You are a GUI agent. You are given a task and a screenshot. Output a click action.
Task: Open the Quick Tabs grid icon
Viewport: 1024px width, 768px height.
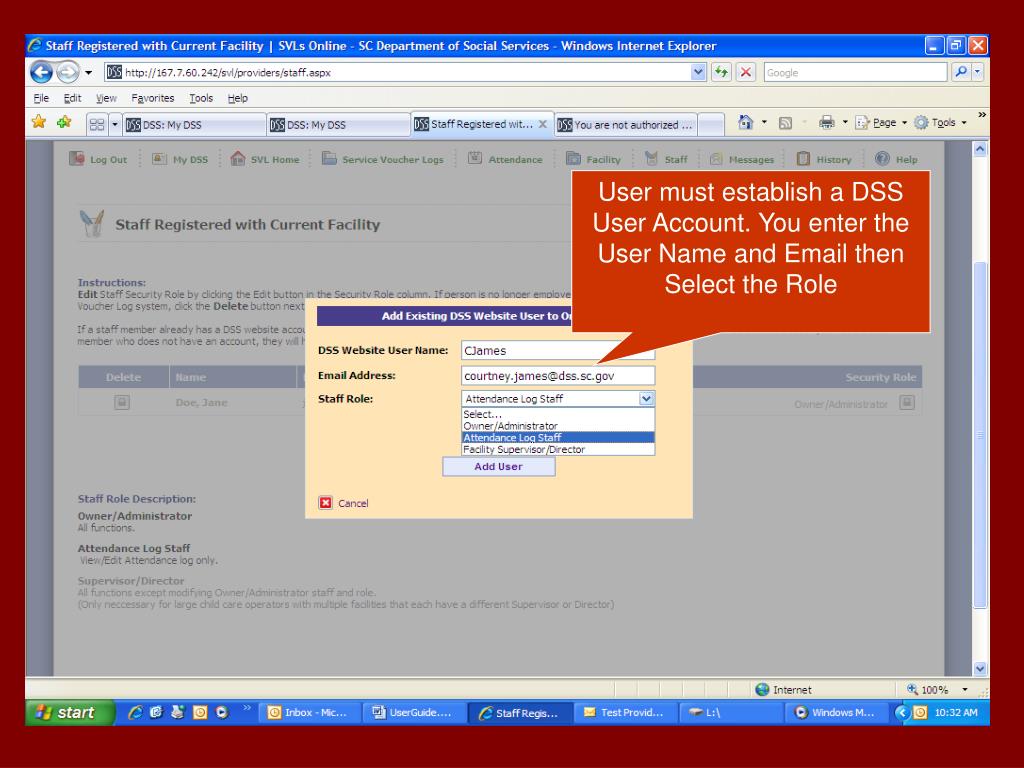coord(97,124)
